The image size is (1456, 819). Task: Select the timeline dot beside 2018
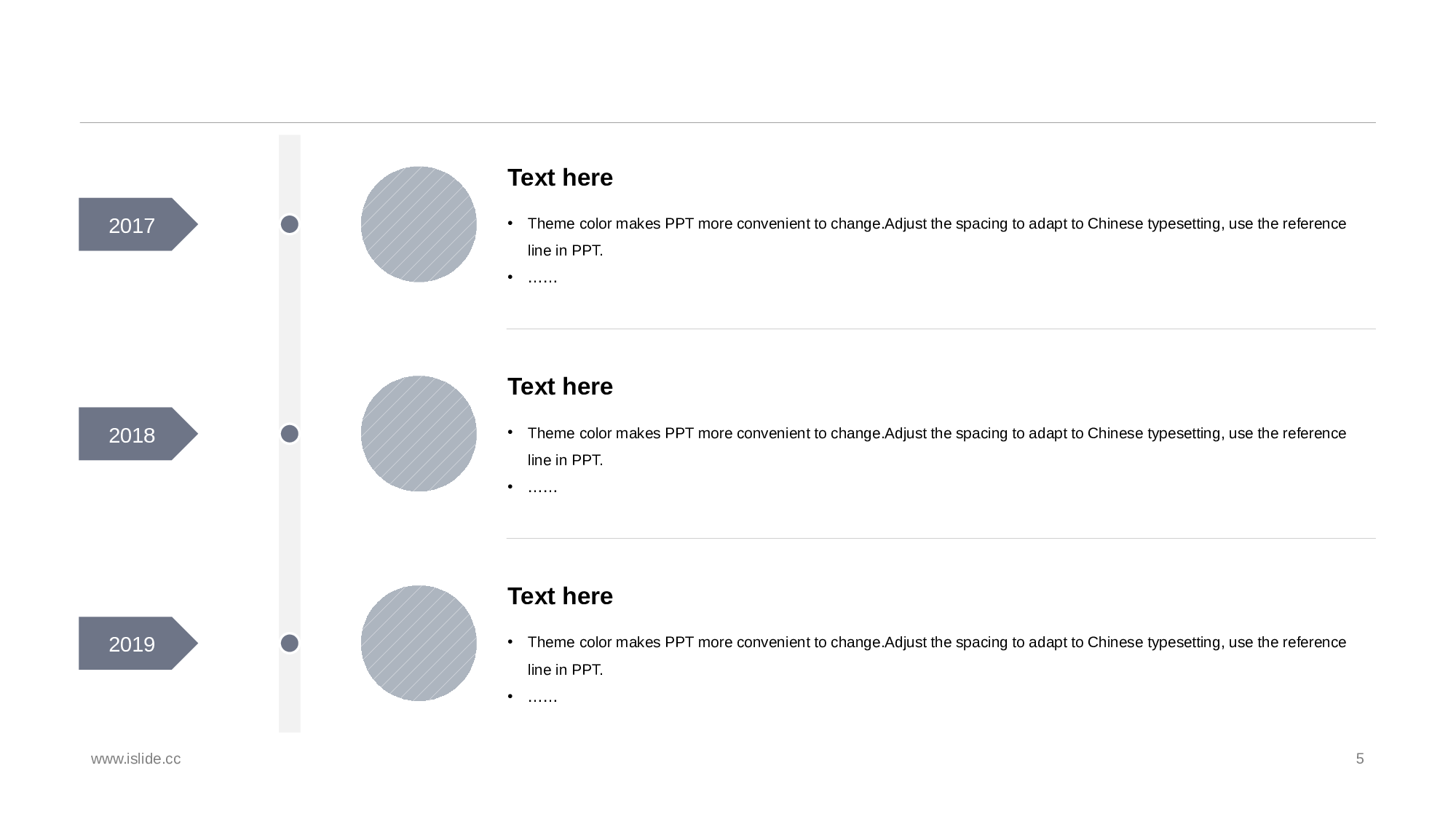point(290,434)
